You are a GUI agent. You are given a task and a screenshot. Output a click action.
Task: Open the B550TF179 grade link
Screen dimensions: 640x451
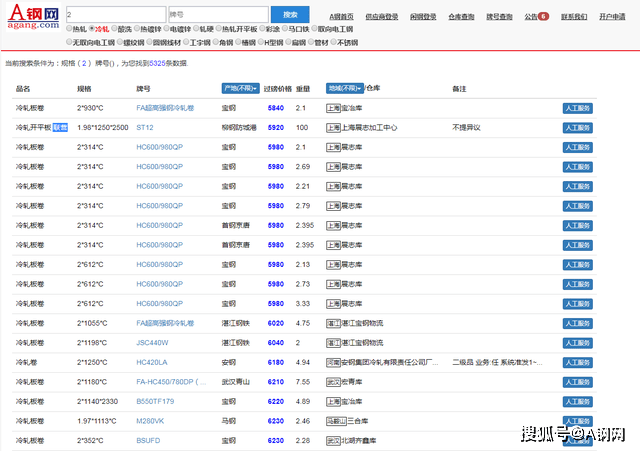(x=155, y=402)
